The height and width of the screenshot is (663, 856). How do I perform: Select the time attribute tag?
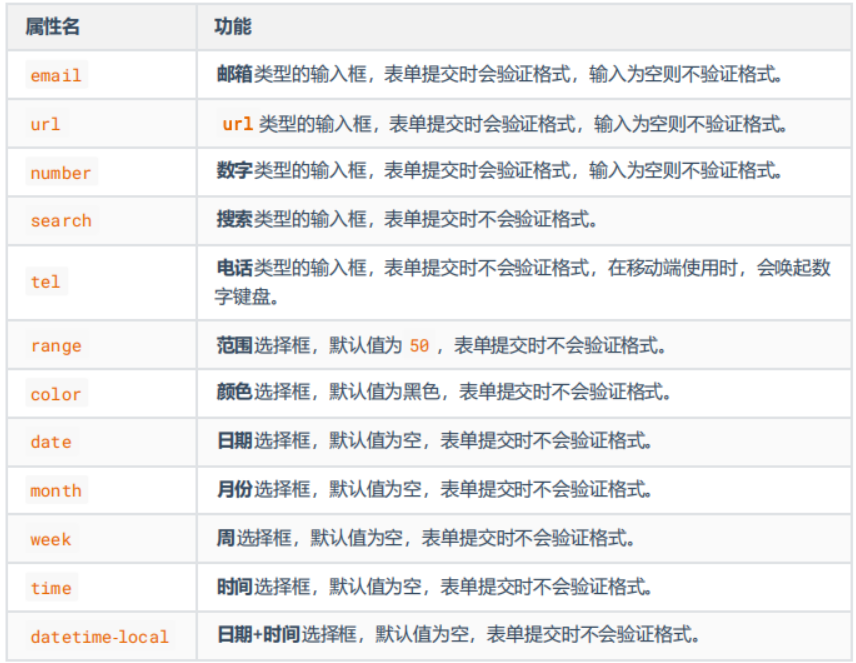coord(51,588)
